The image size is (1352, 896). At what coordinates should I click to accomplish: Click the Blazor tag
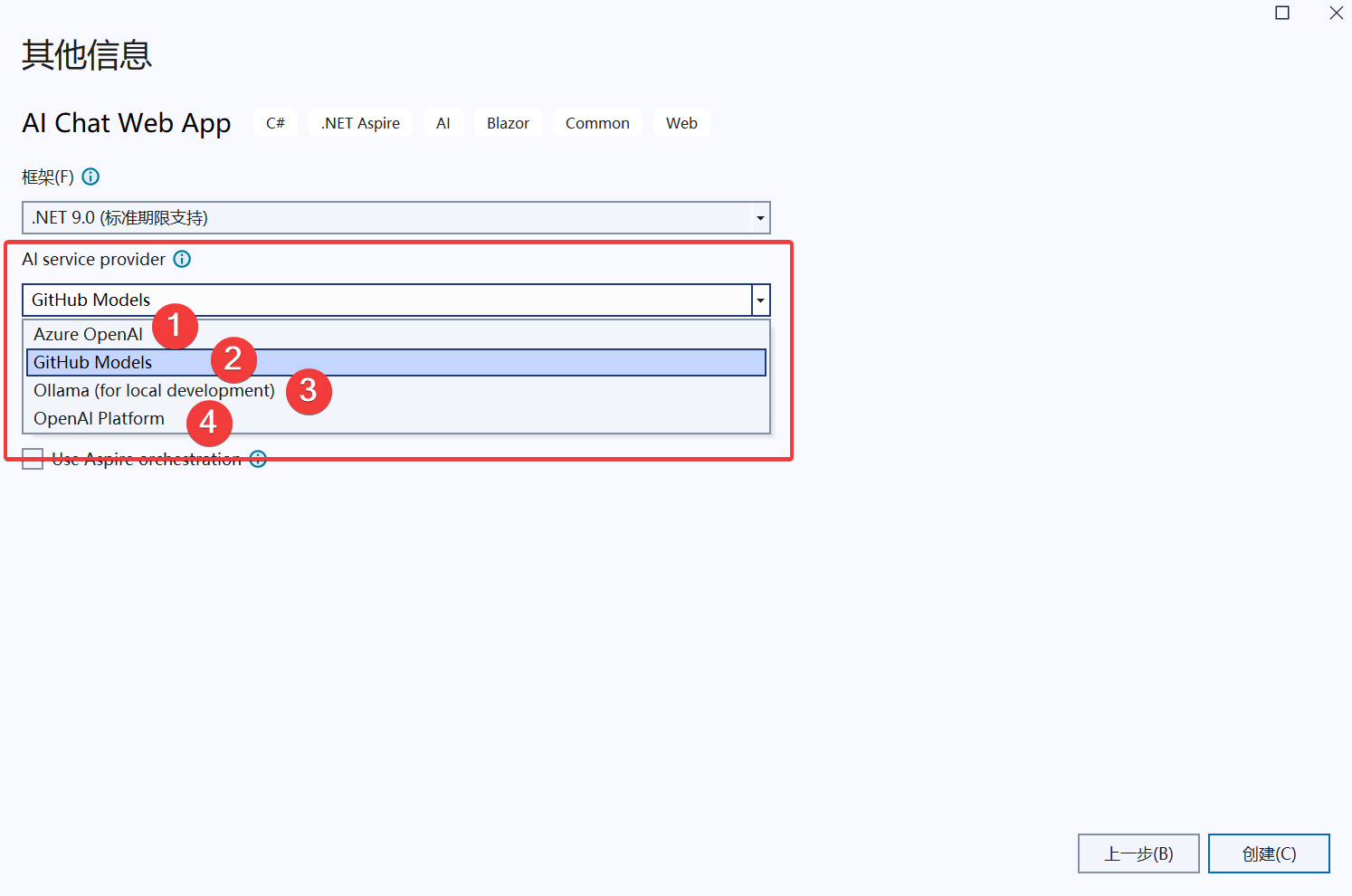pos(508,123)
